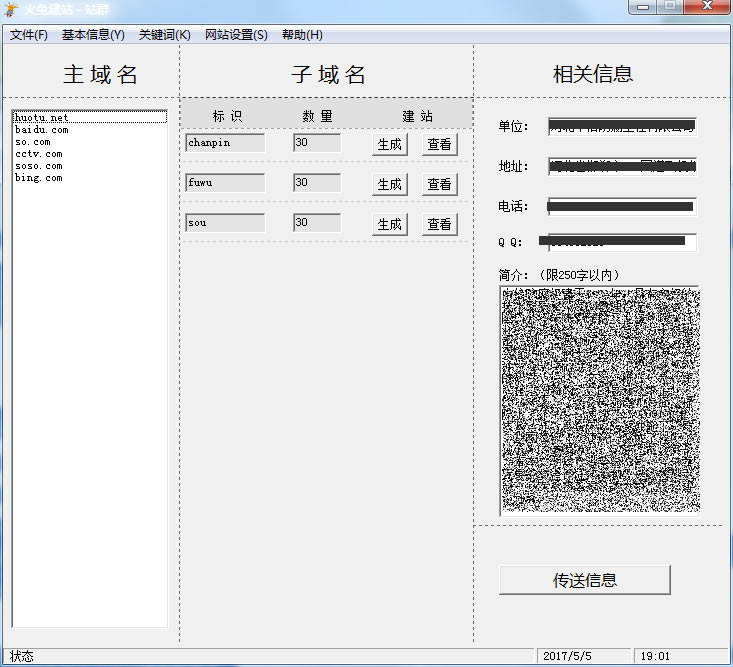Click the quantity field for fuwu row
The image size is (733, 667).
[x=316, y=183]
